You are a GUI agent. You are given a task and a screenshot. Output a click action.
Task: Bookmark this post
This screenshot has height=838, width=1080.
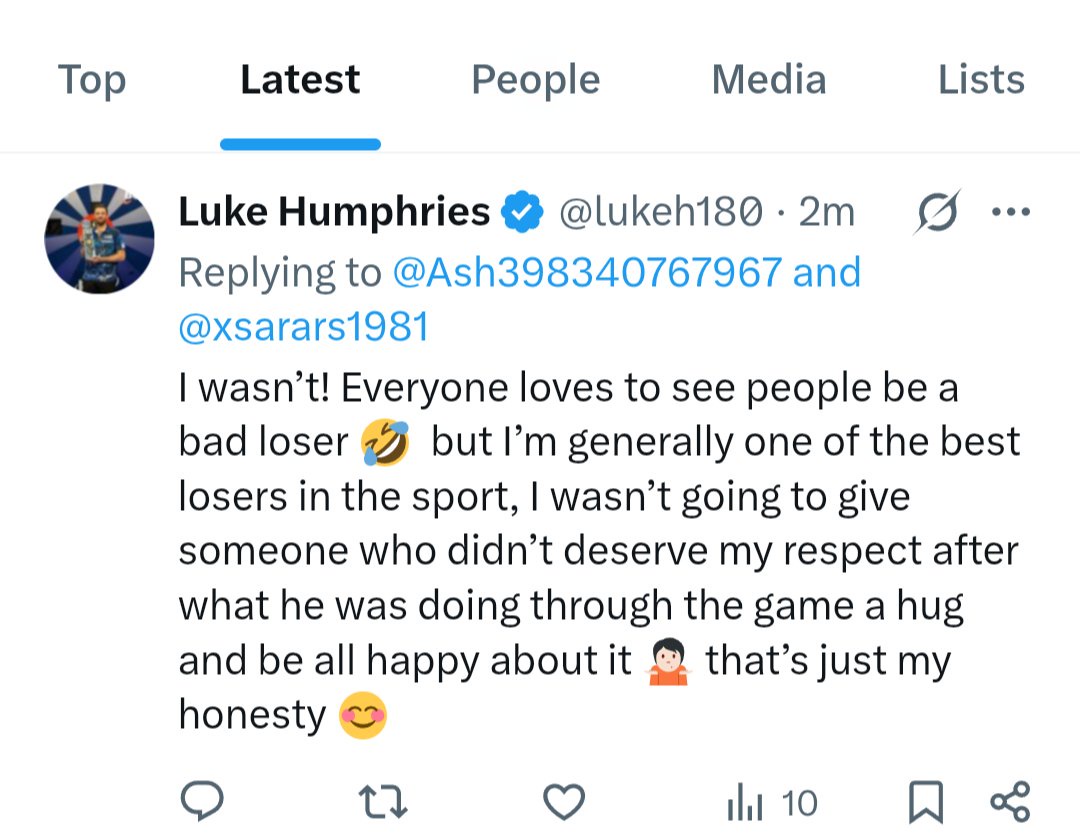[x=925, y=802]
